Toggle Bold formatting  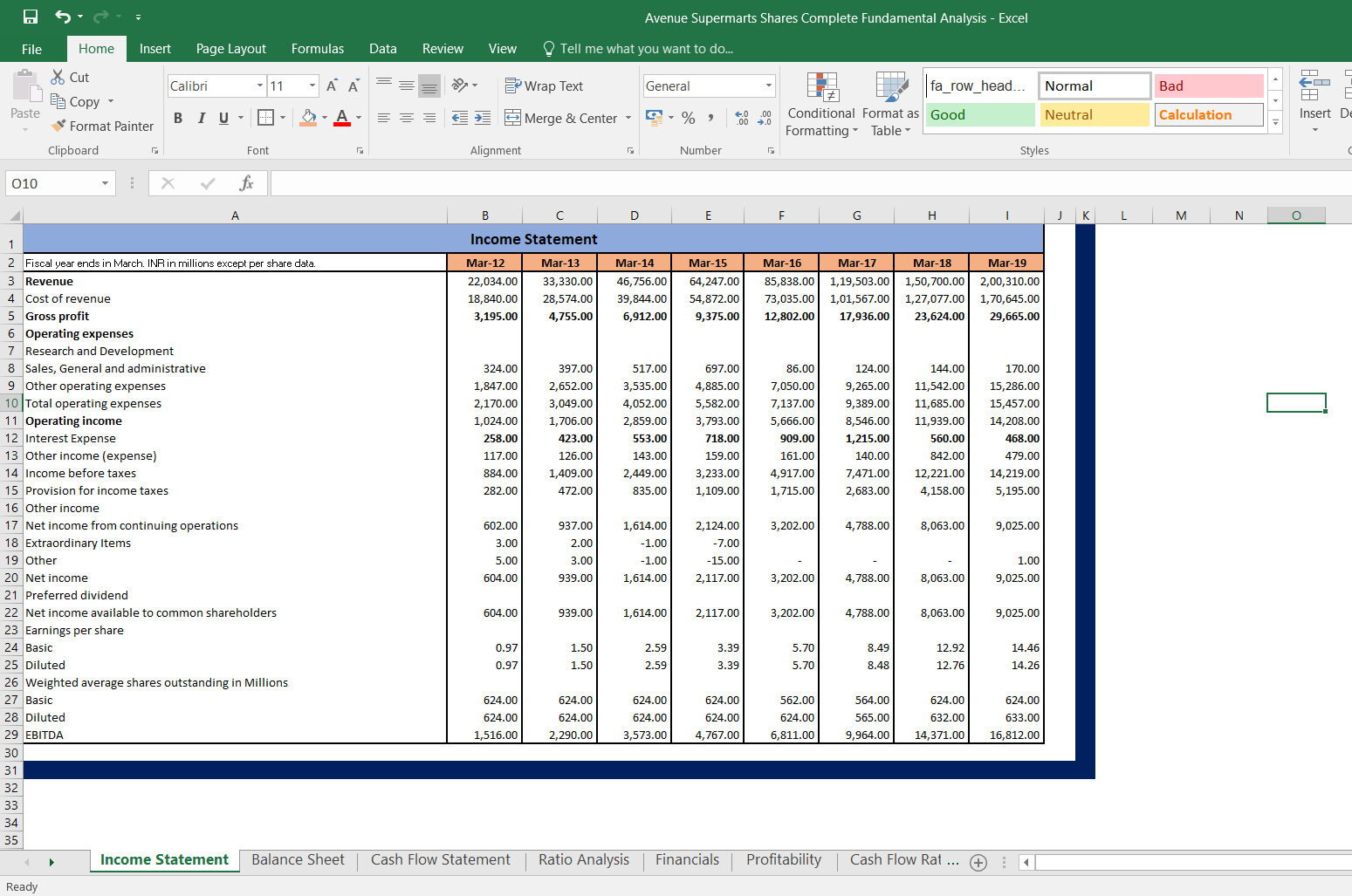point(178,118)
